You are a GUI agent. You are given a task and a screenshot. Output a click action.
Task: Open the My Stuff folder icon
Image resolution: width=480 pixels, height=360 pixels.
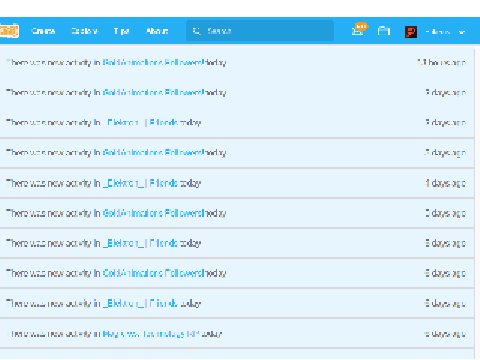[384, 31]
